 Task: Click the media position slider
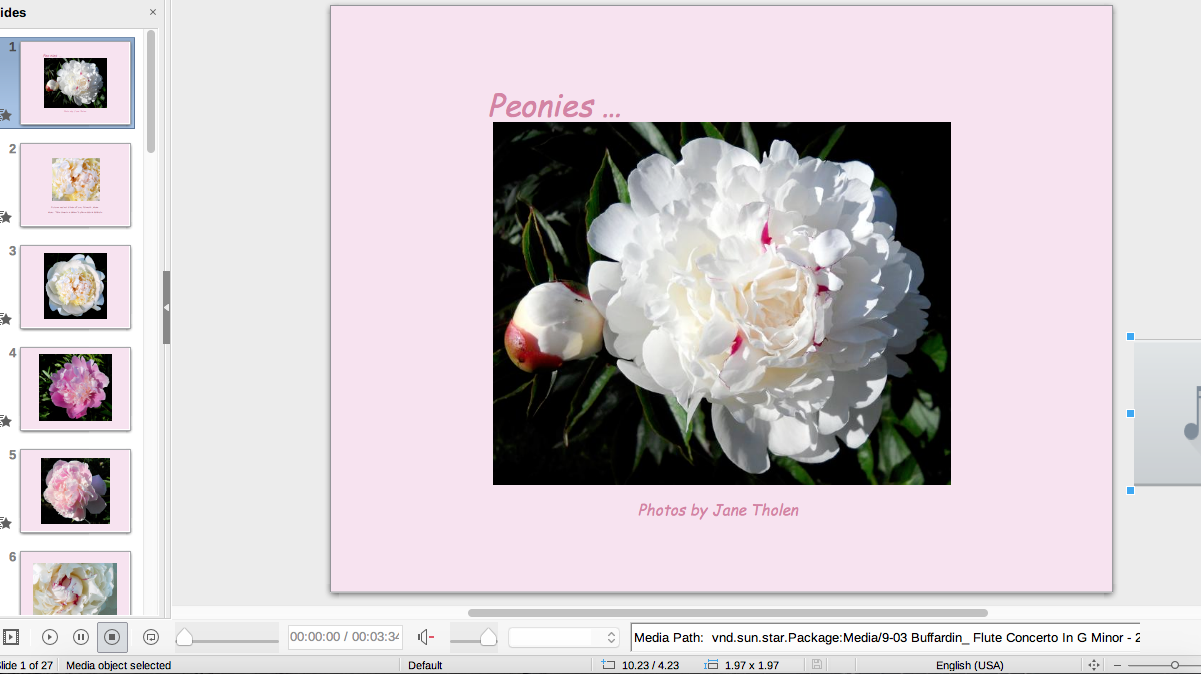[227, 638]
